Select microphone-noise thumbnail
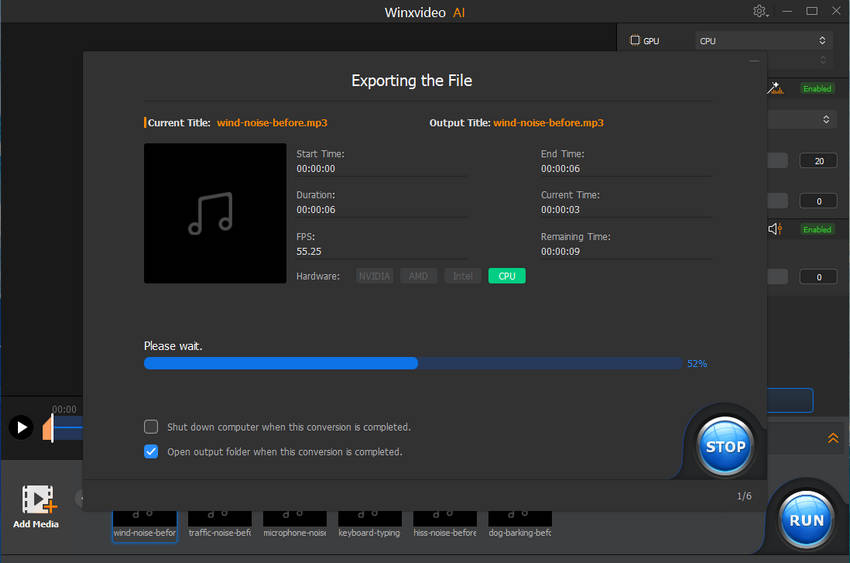 coord(294,525)
